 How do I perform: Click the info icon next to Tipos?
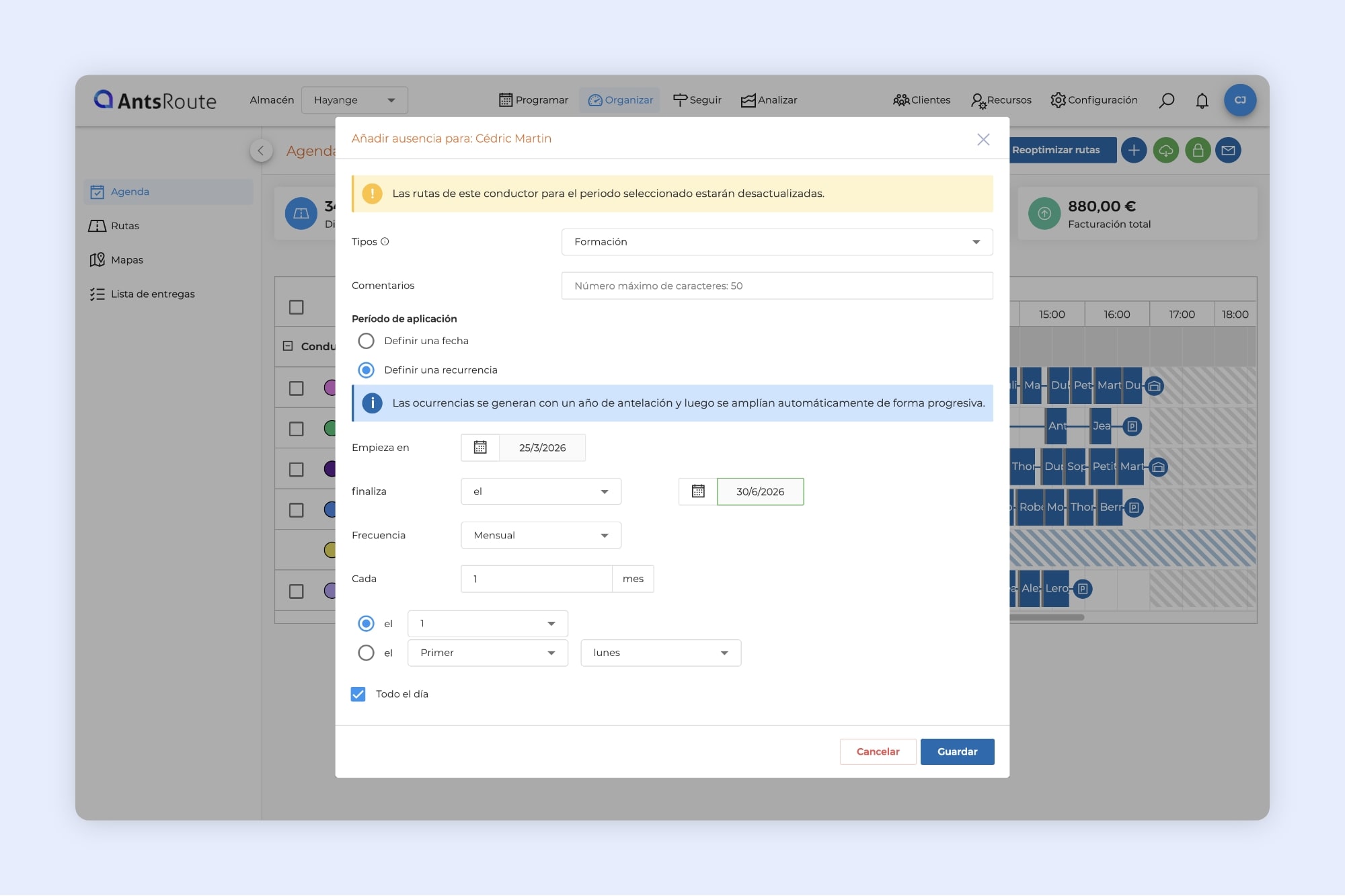coord(385,242)
